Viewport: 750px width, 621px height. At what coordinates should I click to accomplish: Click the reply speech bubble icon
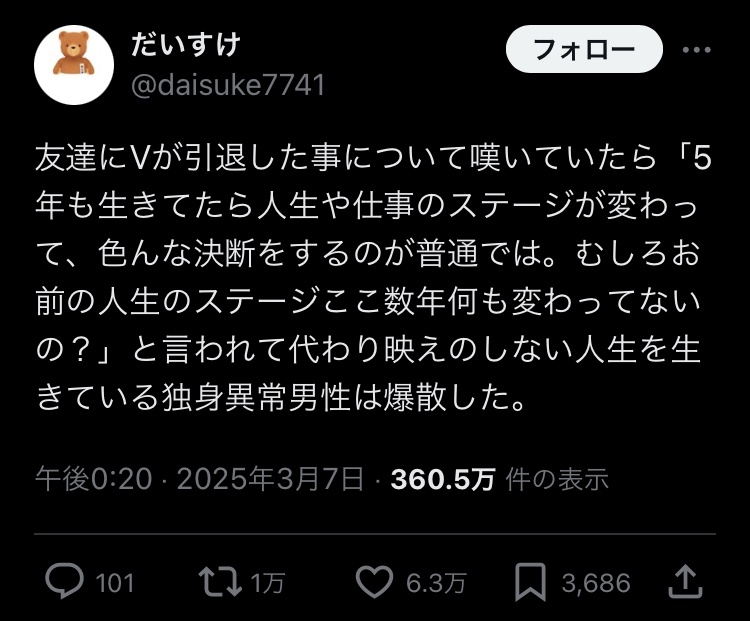click(64, 581)
